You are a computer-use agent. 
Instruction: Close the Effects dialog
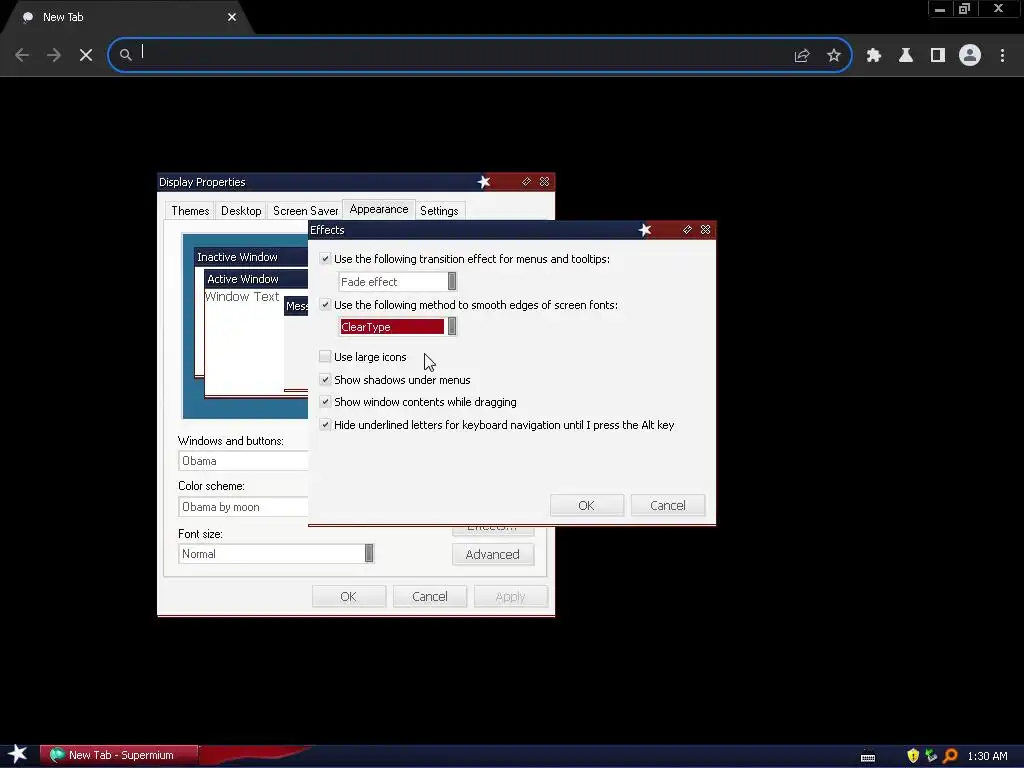click(x=705, y=229)
